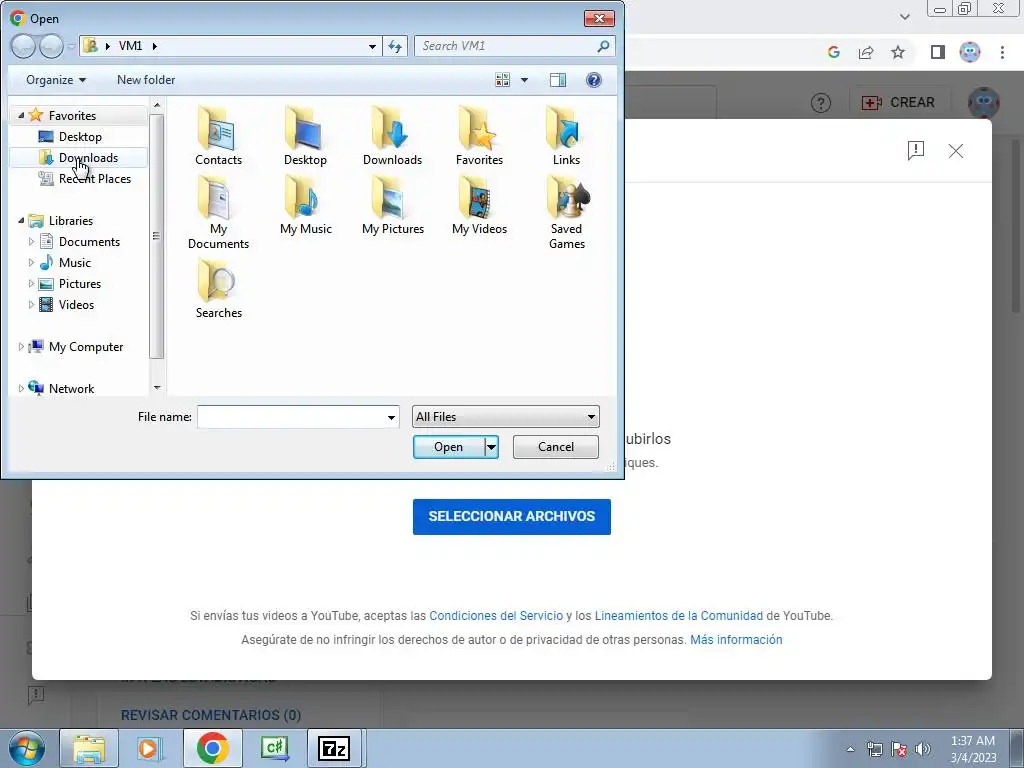Click SELECCIONAR ARCHIVOS button
This screenshot has height=768, width=1024.
click(x=511, y=517)
